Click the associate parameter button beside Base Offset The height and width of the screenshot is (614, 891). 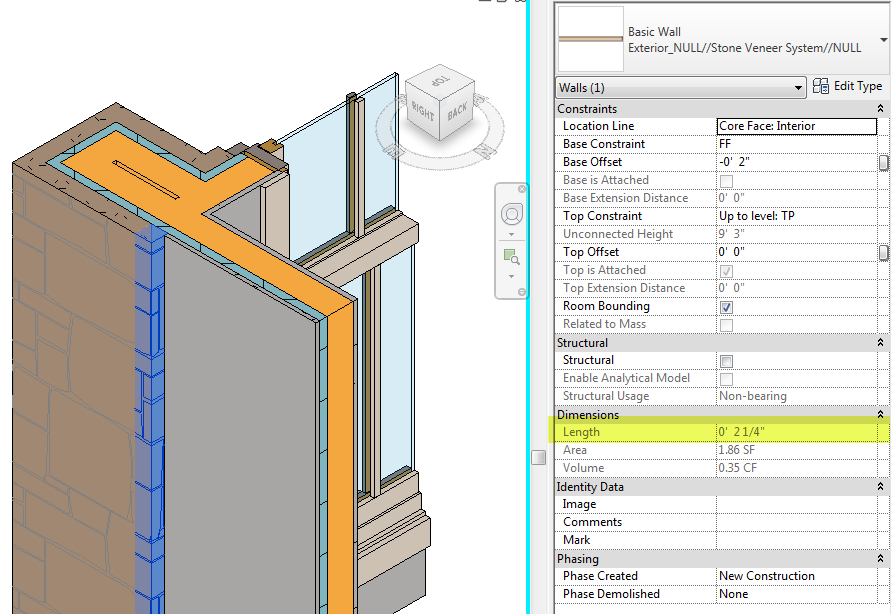(884, 161)
